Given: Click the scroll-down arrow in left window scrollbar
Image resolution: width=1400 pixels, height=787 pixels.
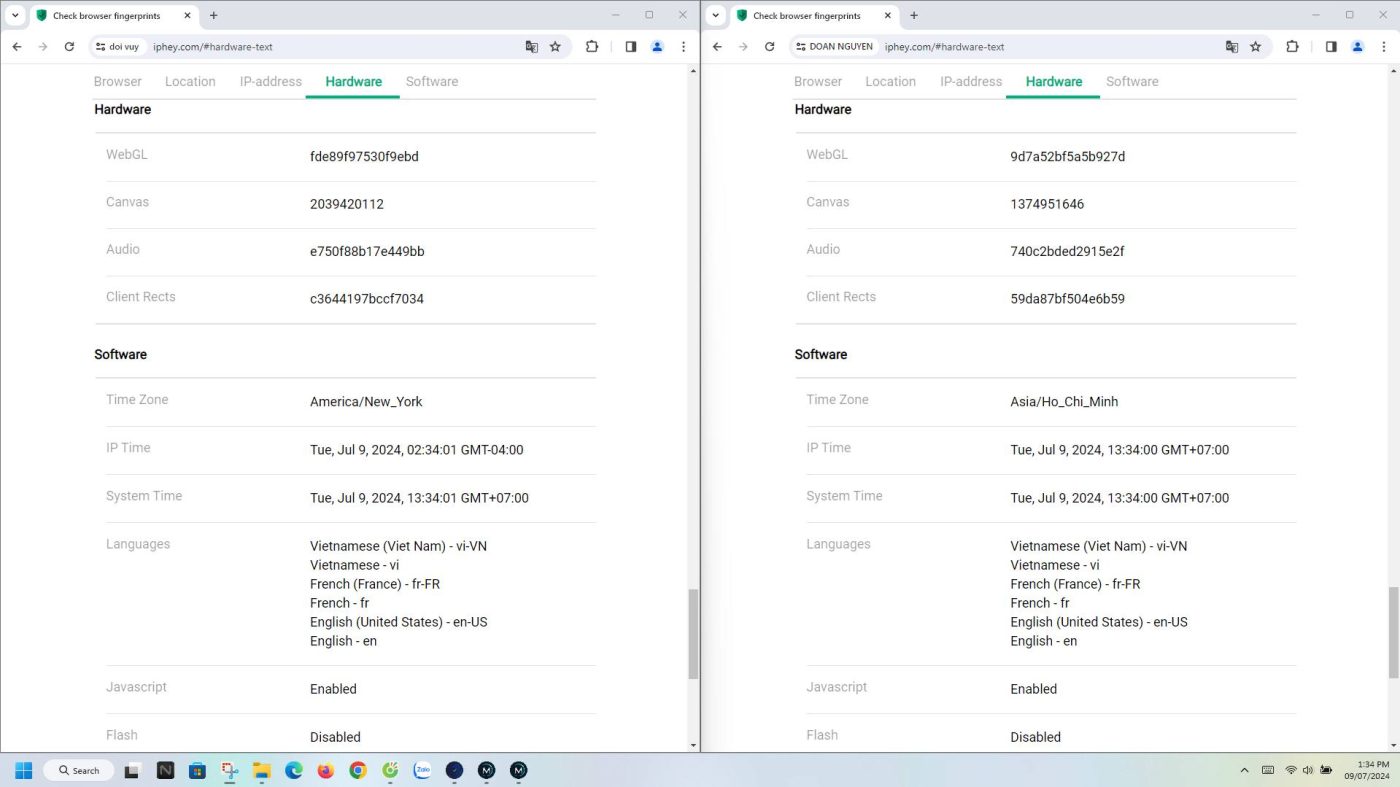Looking at the screenshot, I should pos(694,745).
